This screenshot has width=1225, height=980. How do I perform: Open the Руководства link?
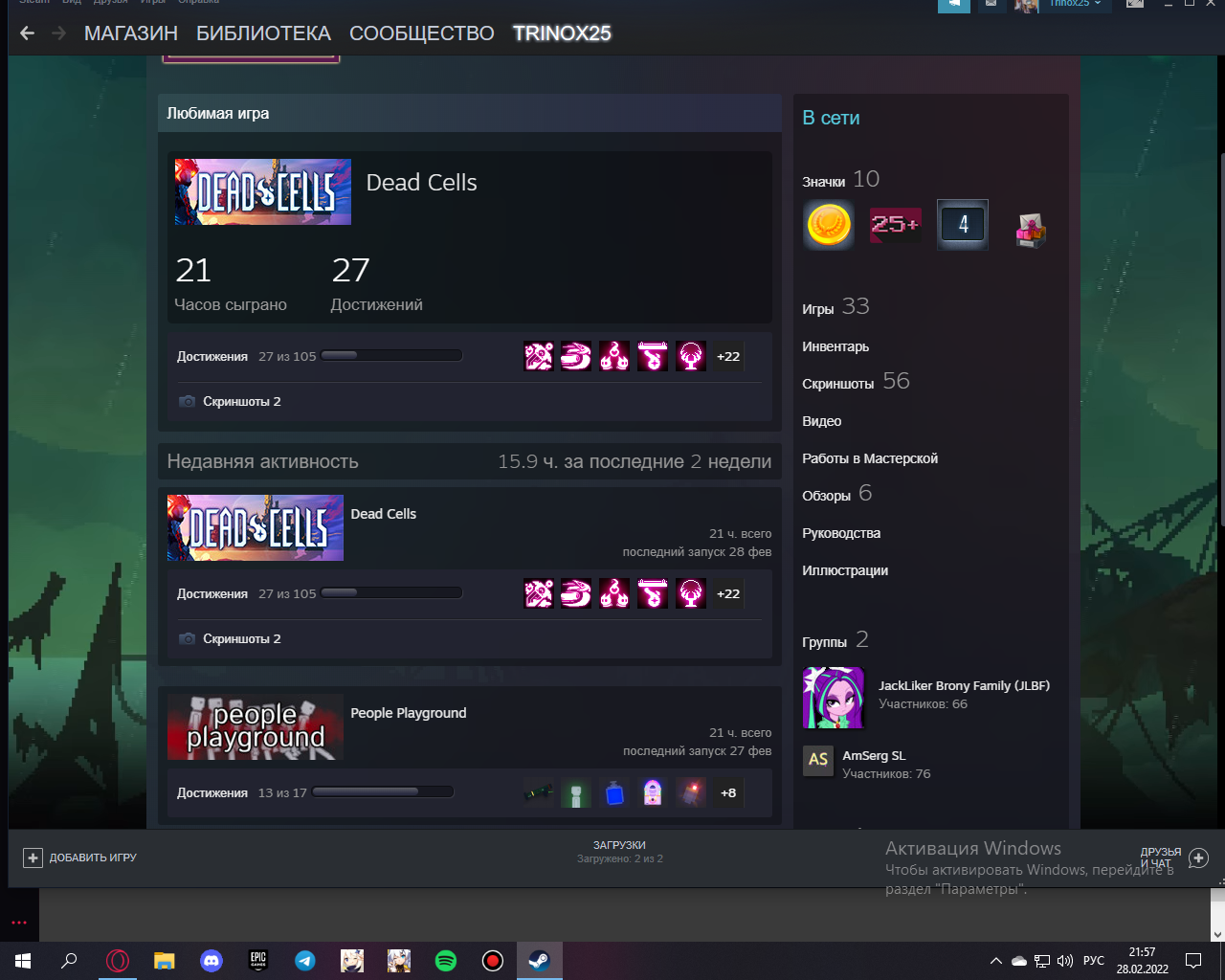(x=841, y=533)
